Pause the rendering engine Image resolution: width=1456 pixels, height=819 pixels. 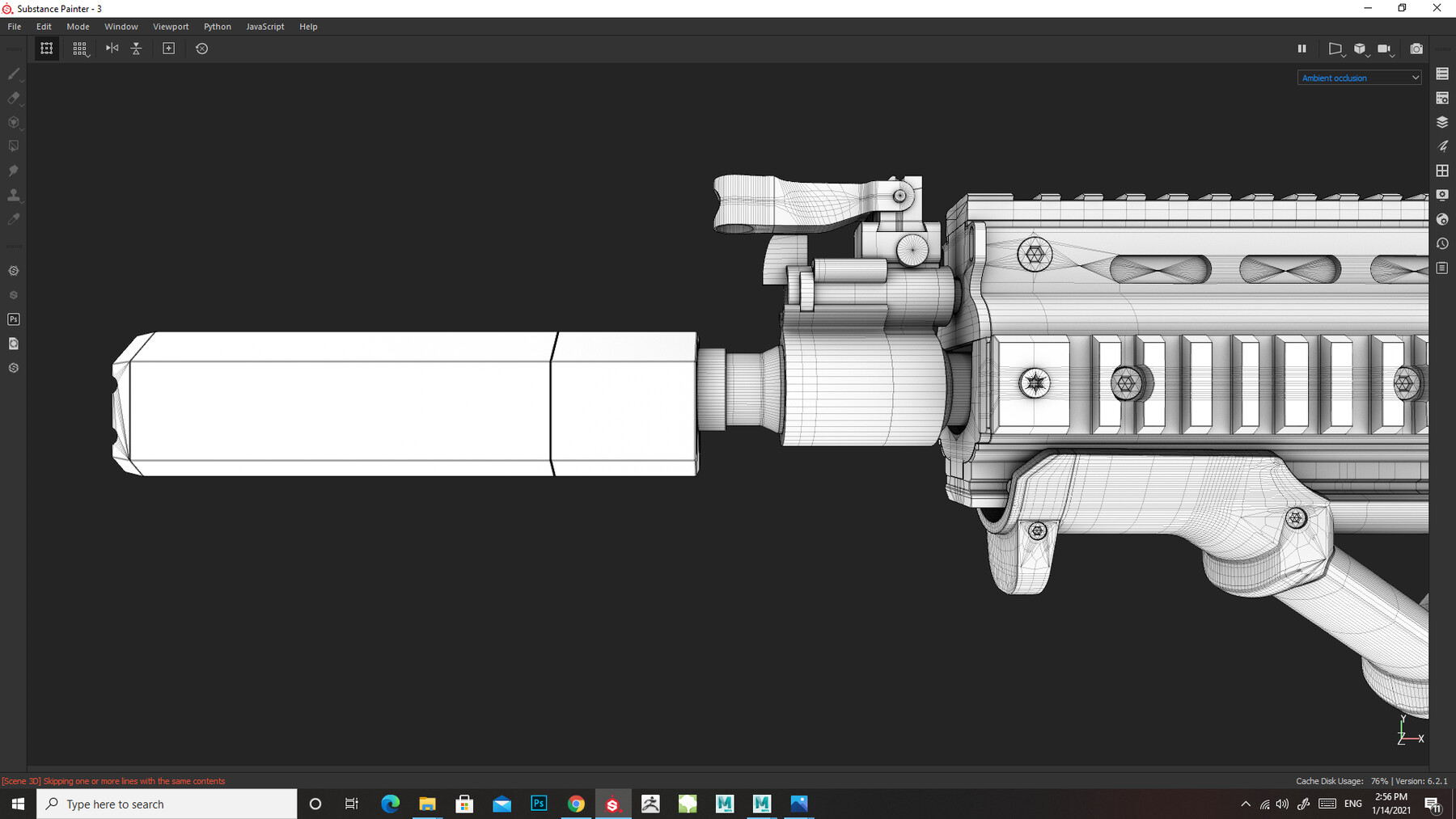pos(1302,49)
